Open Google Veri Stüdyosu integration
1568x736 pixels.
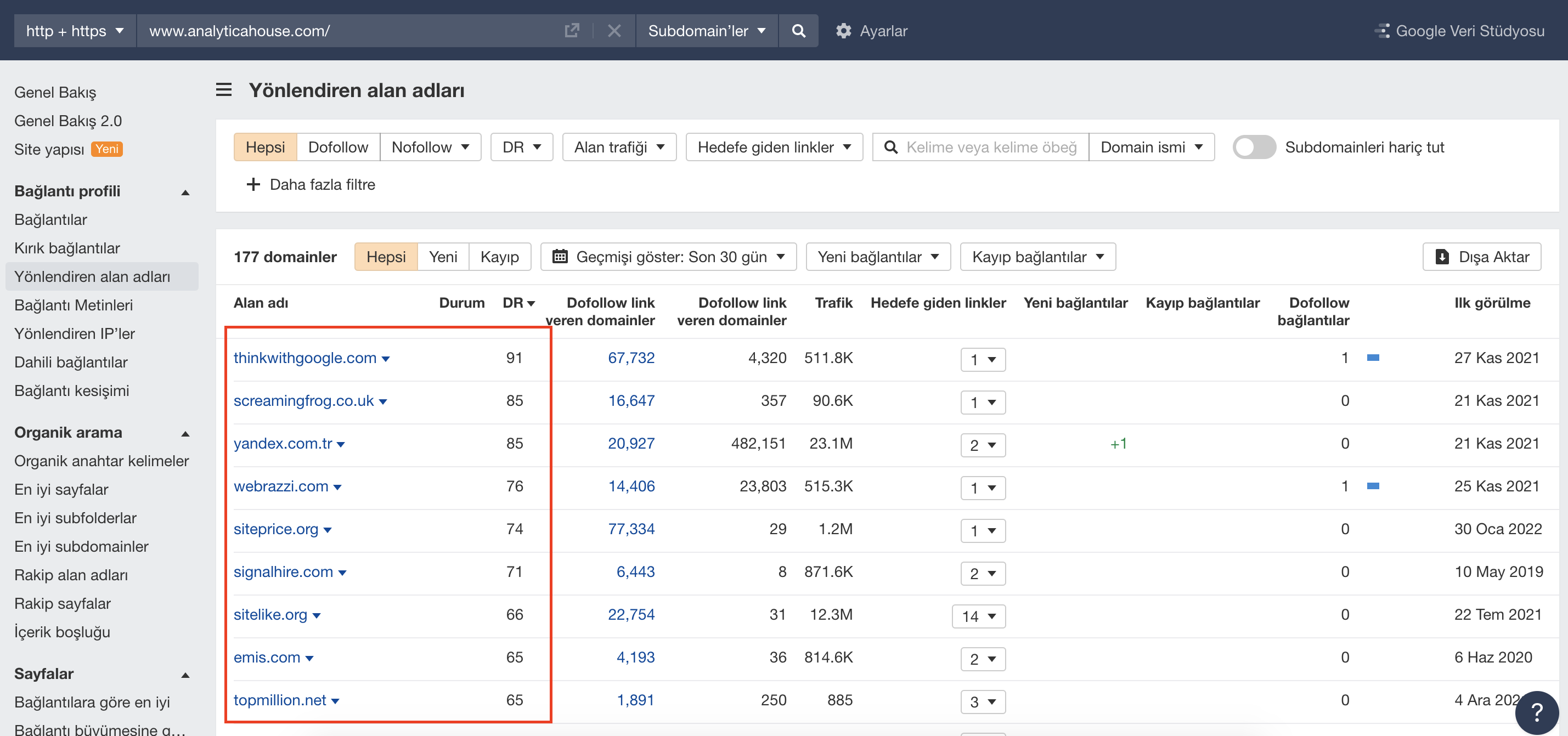pos(1459,30)
